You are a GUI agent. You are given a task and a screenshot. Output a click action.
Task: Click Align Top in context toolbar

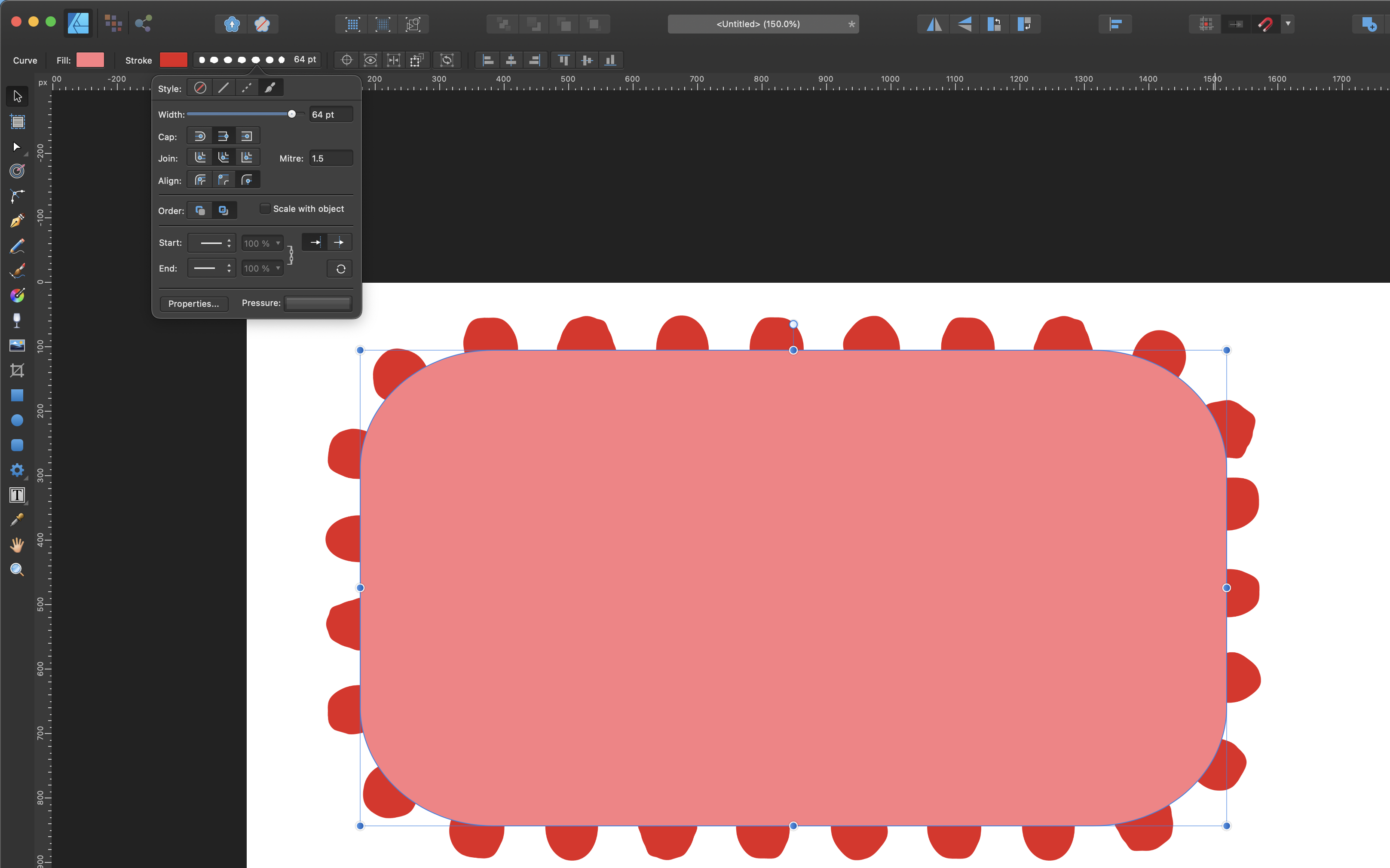coord(564,60)
